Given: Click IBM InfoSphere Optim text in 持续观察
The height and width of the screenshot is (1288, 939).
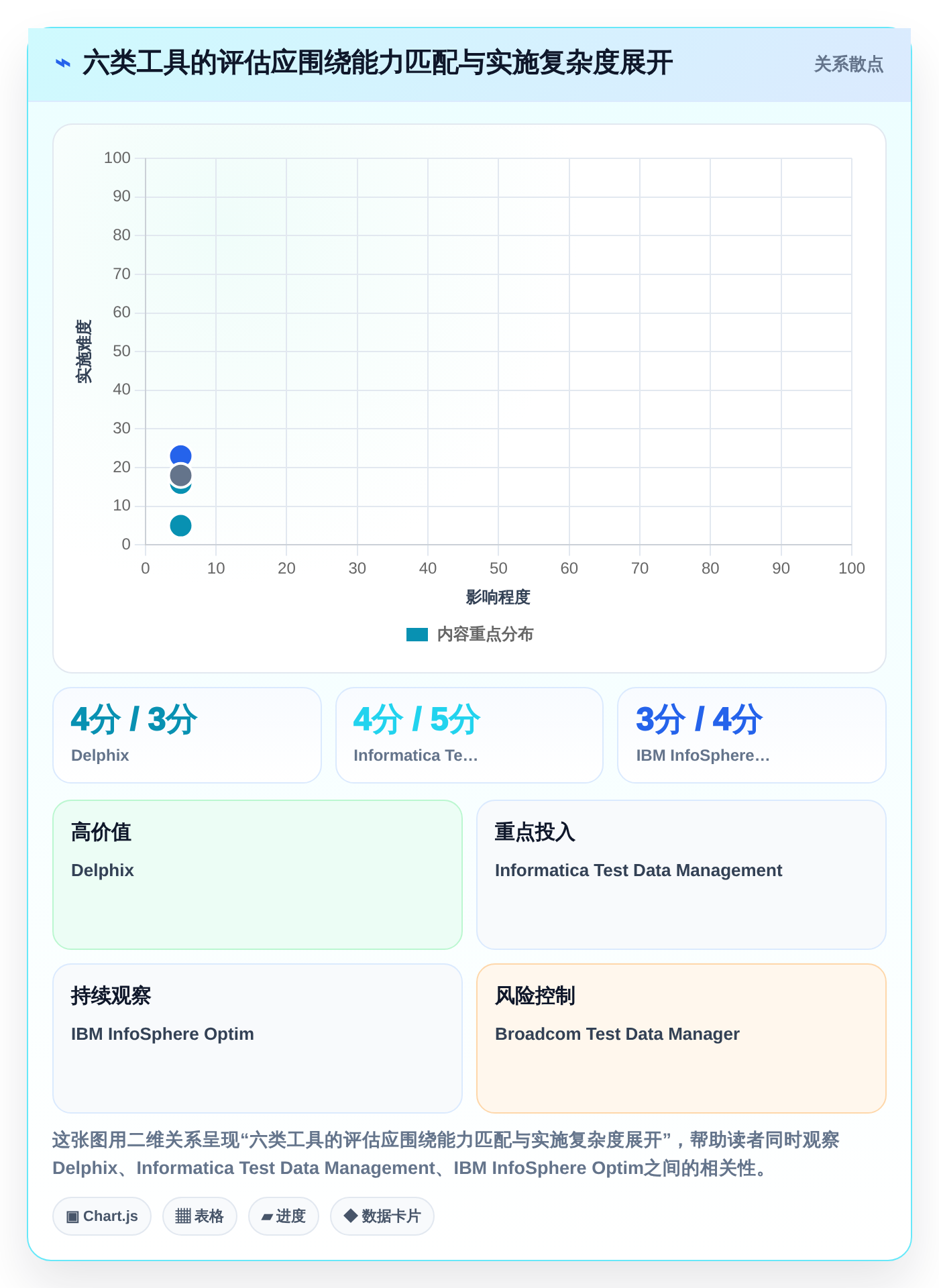Looking at the screenshot, I should coord(162,1034).
